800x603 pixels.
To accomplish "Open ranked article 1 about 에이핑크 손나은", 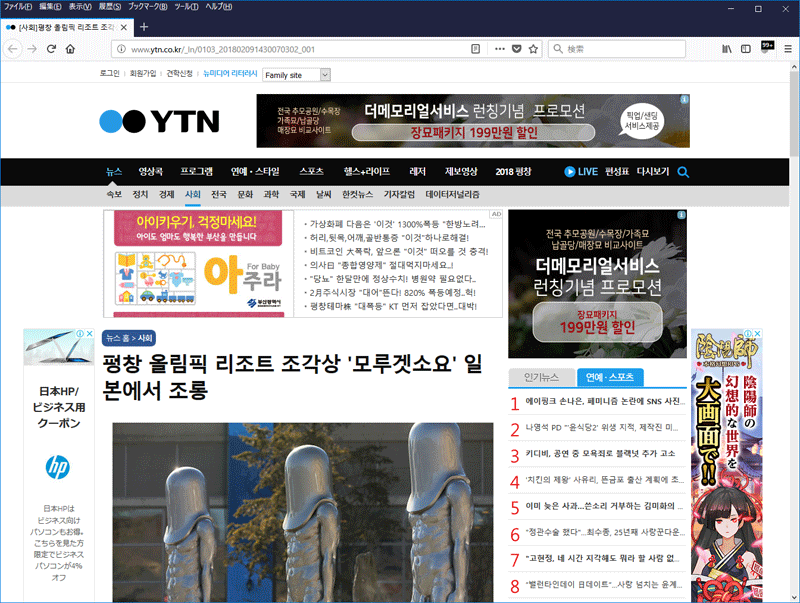I will (x=605, y=401).
